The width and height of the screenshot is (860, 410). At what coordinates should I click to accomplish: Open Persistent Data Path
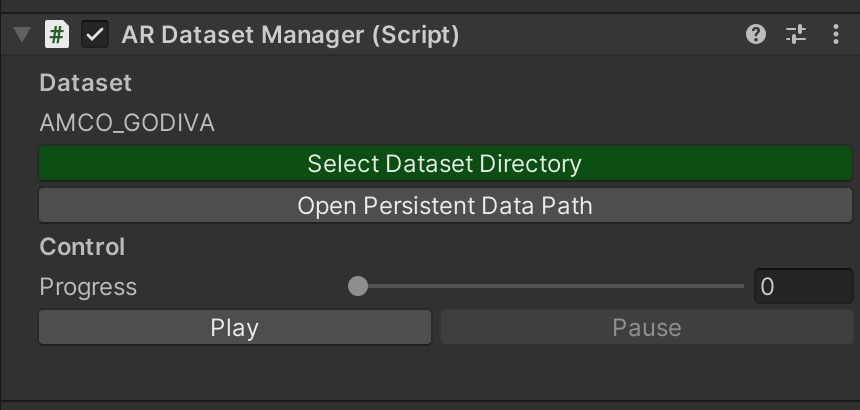point(445,206)
